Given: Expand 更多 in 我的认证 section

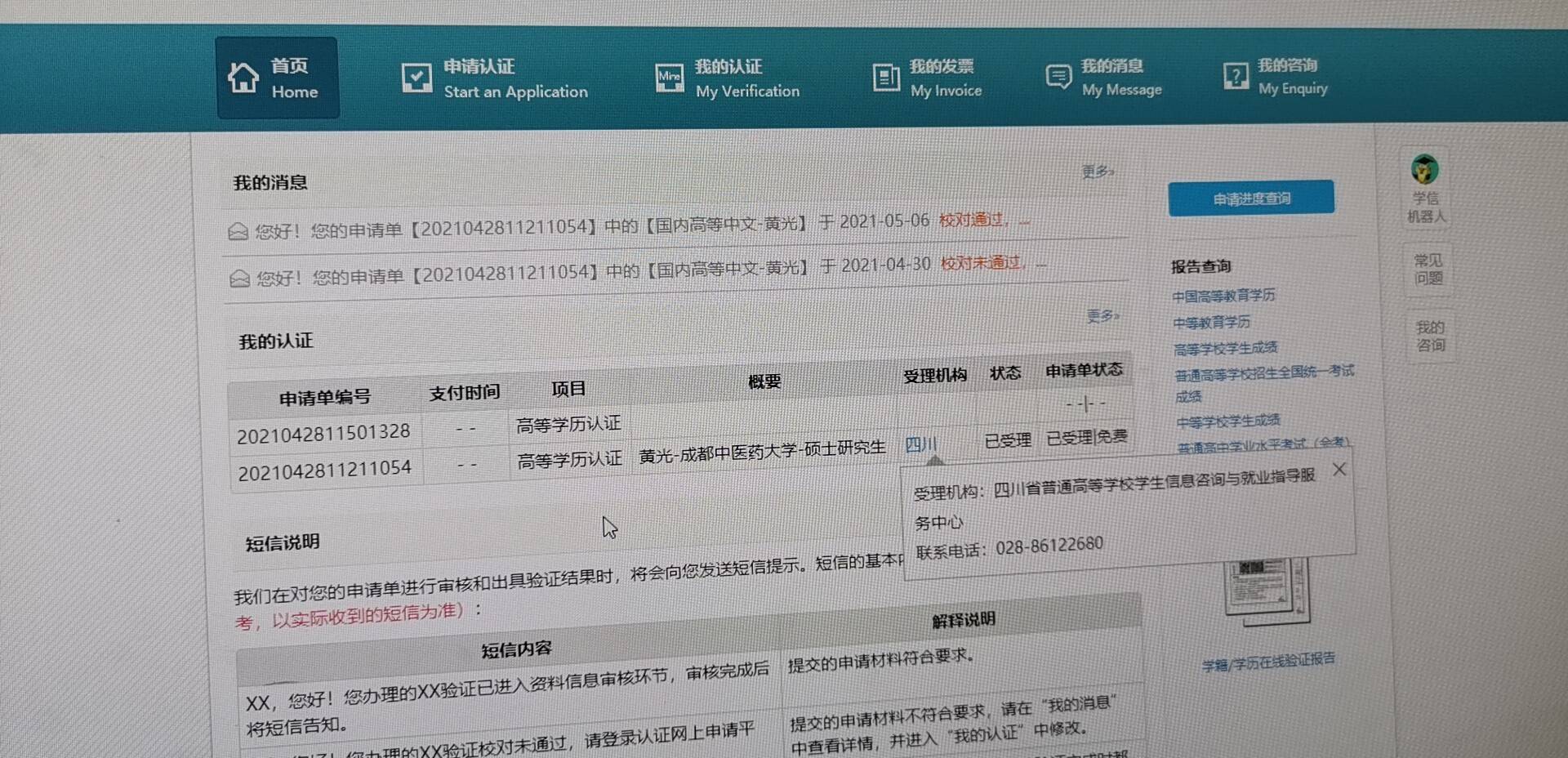Looking at the screenshot, I should pos(1102,316).
